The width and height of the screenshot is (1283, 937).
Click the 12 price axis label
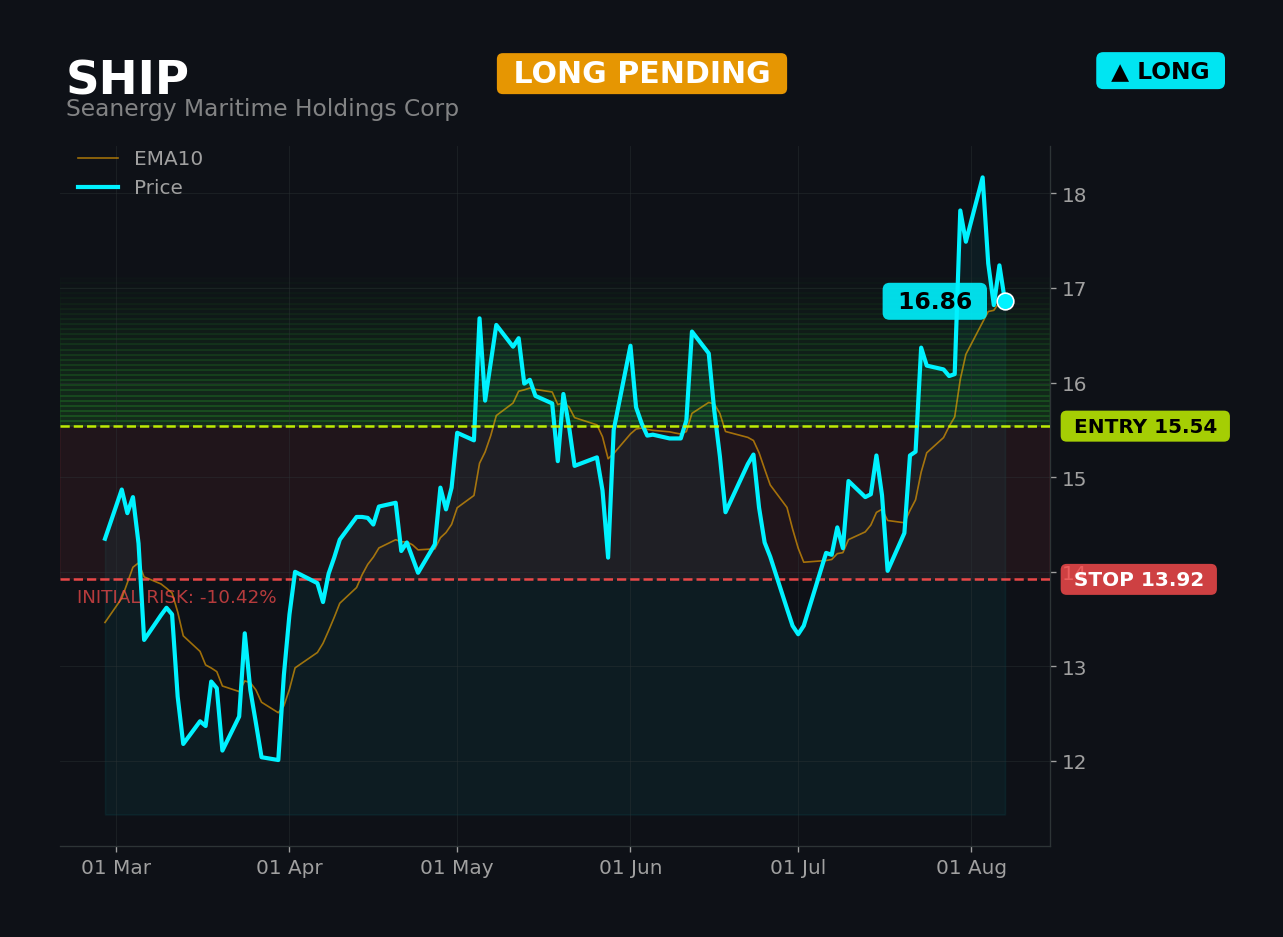click(1074, 762)
